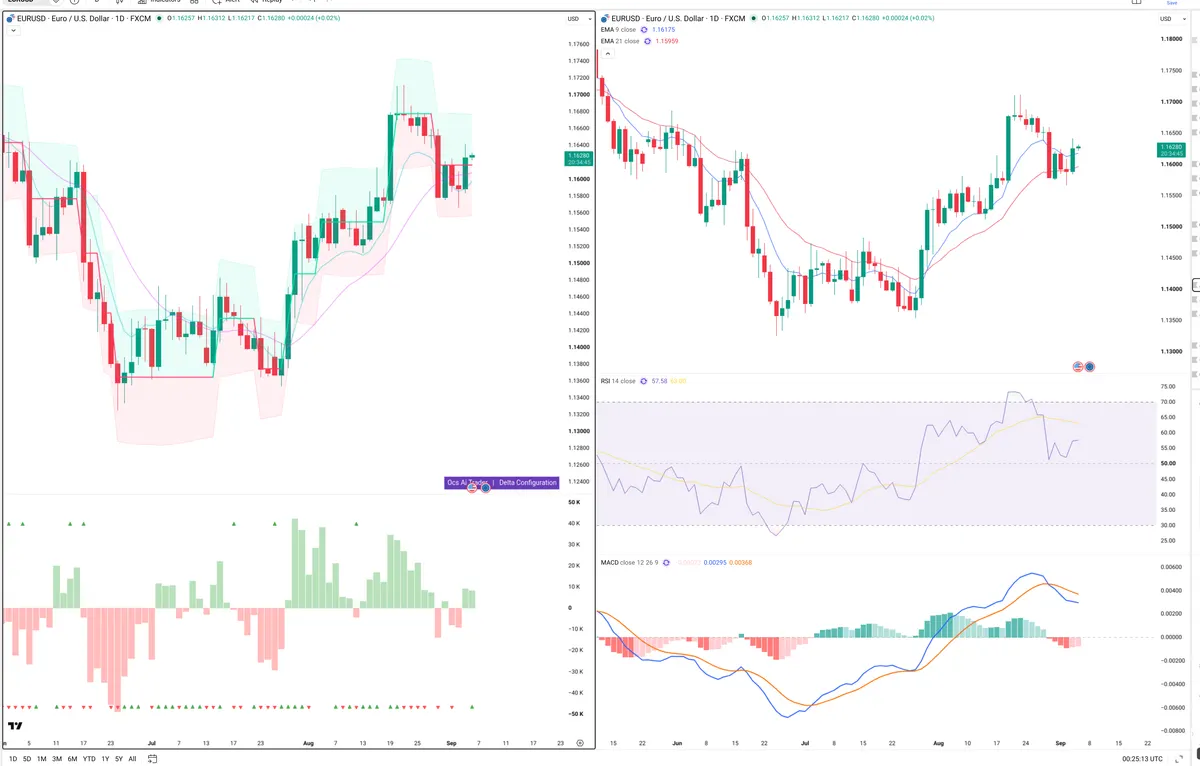Select the 5D time range
1200x766 pixels.
(x=27, y=759)
